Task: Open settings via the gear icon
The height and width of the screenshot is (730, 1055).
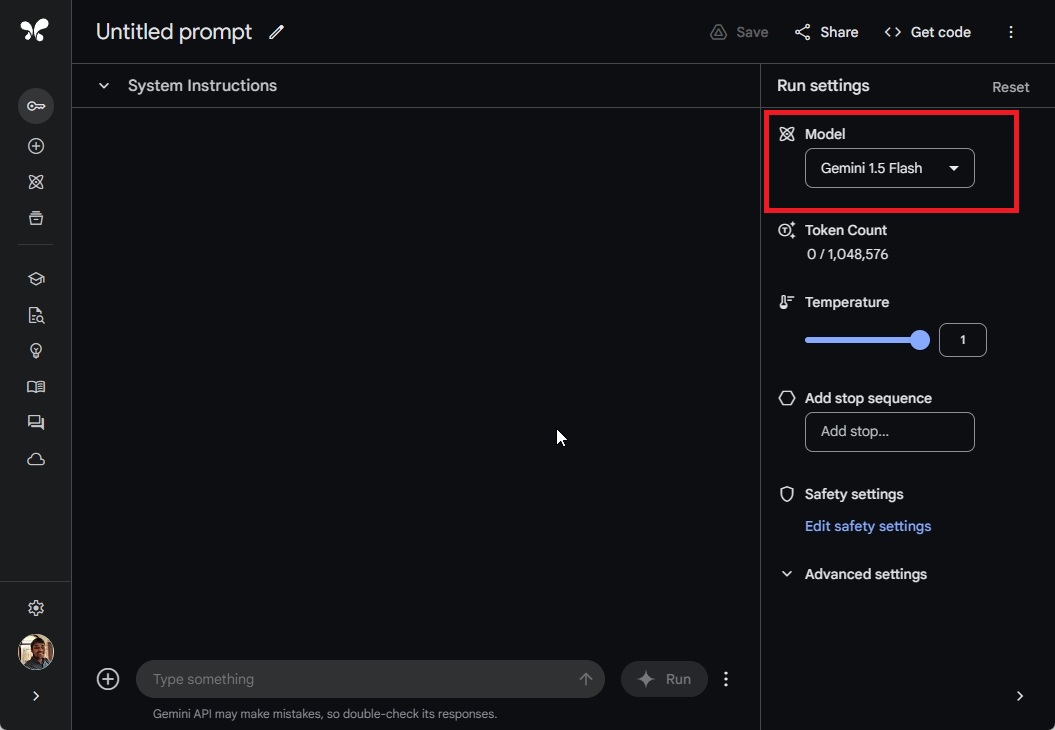Action: click(x=36, y=608)
